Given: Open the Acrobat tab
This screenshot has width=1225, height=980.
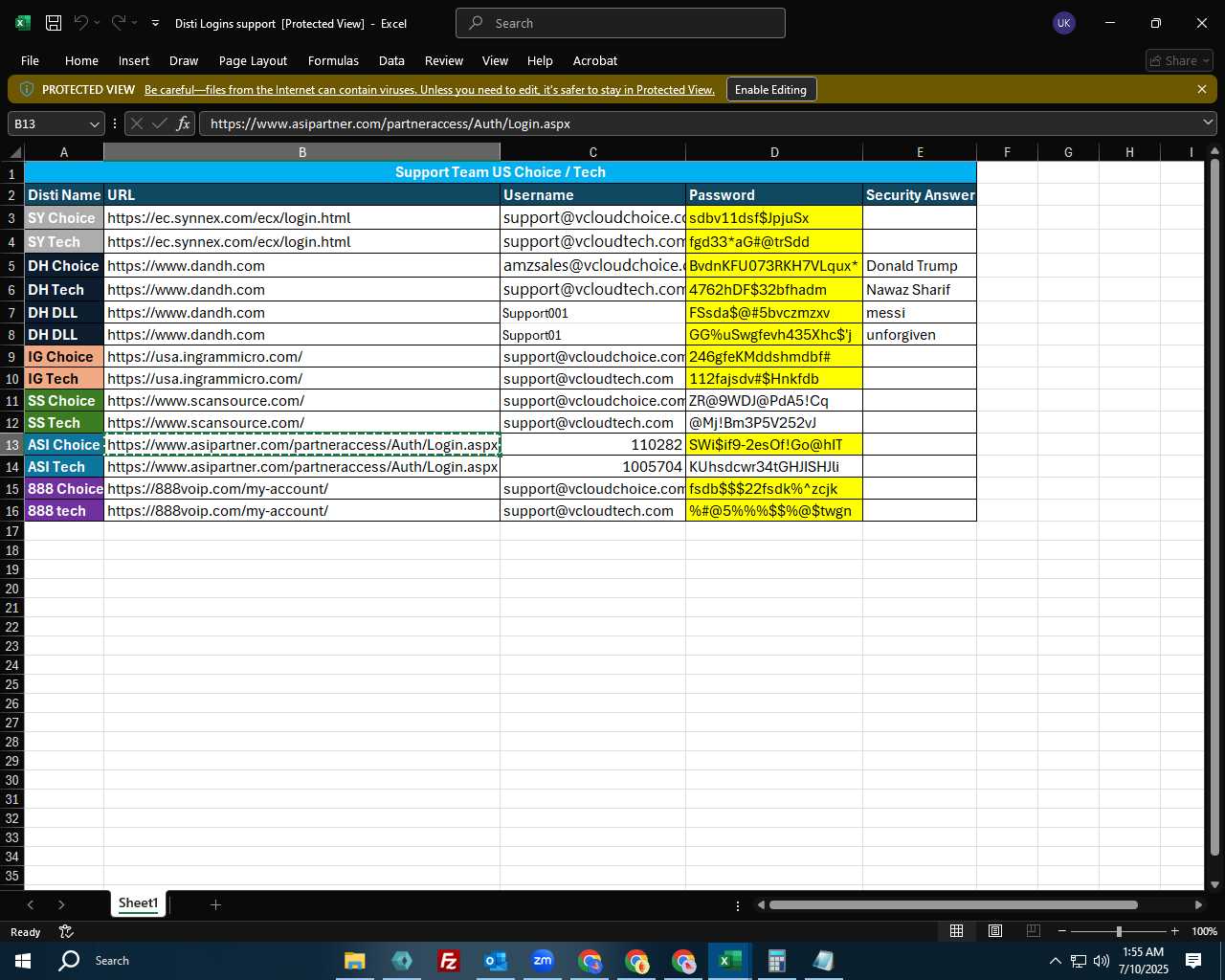Looking at the screenshot, I should 595,60.
